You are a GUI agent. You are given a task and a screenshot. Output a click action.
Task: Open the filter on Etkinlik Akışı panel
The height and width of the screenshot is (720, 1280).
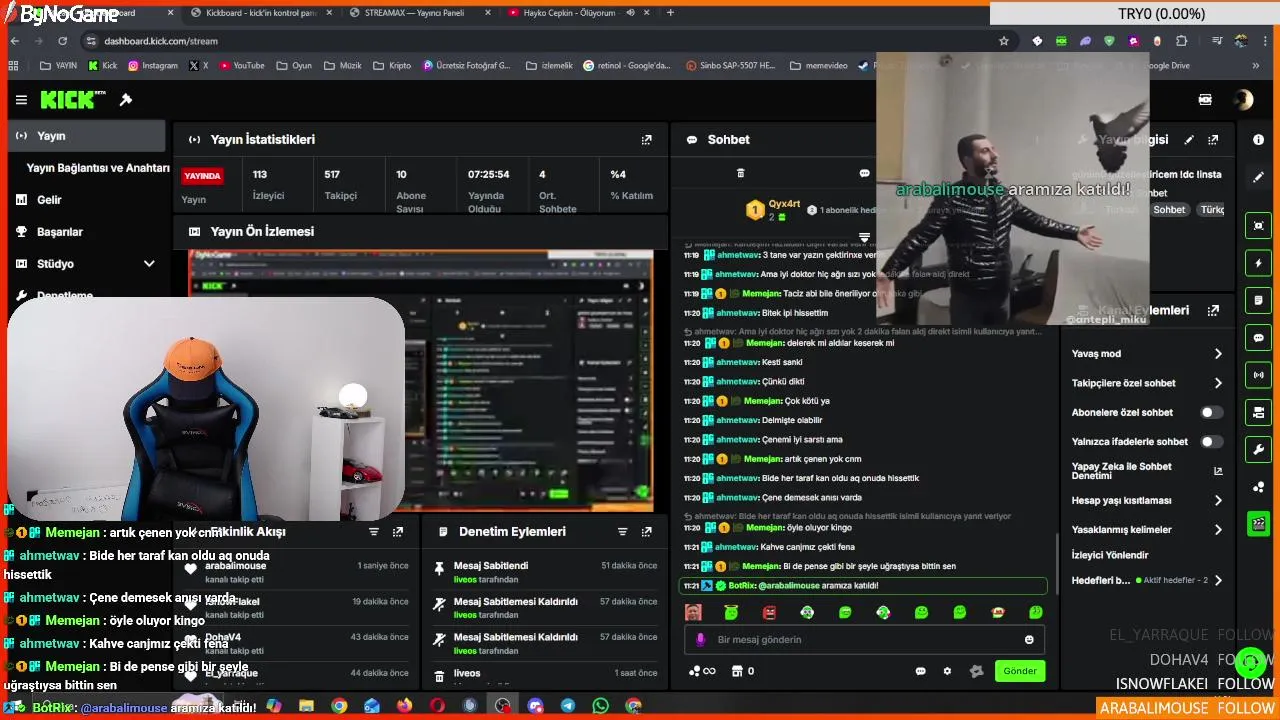[374, 532]
